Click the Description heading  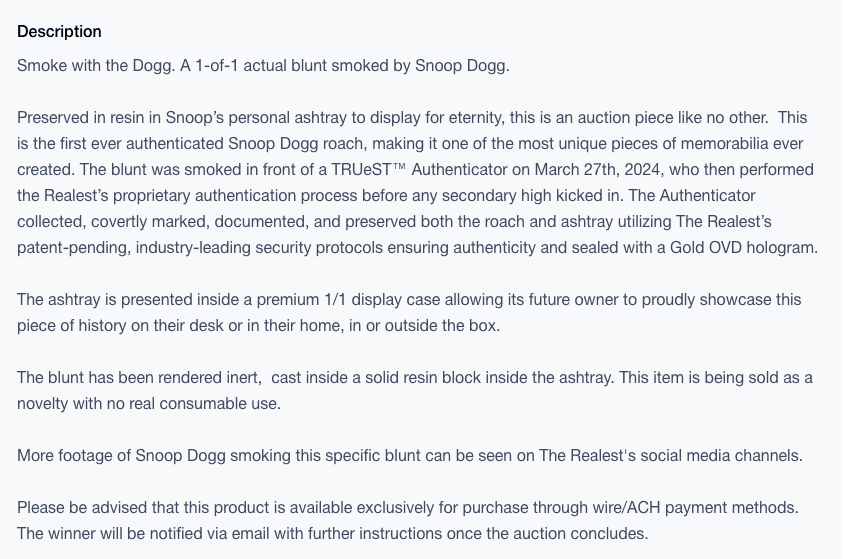tap(59, 31)
